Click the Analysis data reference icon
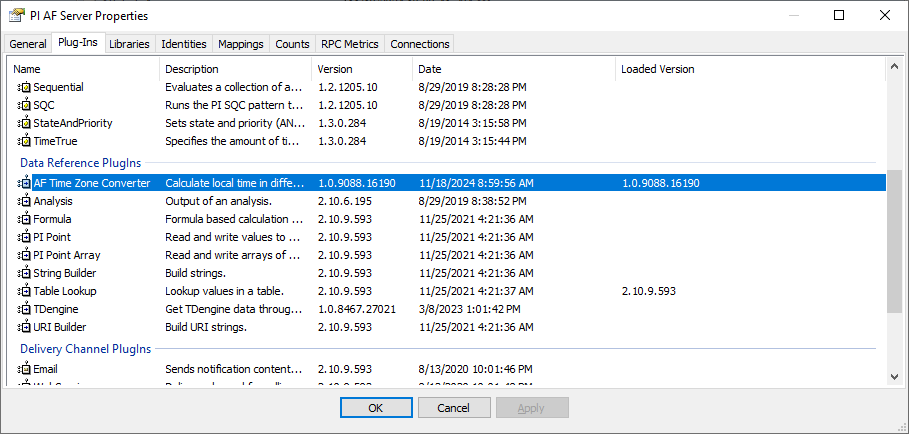The image size is (909, 434). (24, 201)
